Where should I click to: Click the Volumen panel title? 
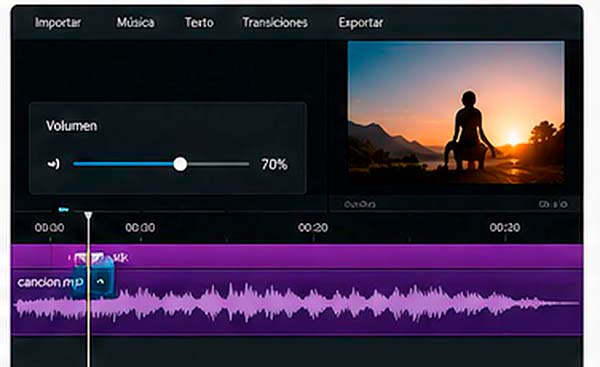pos(72,126)
